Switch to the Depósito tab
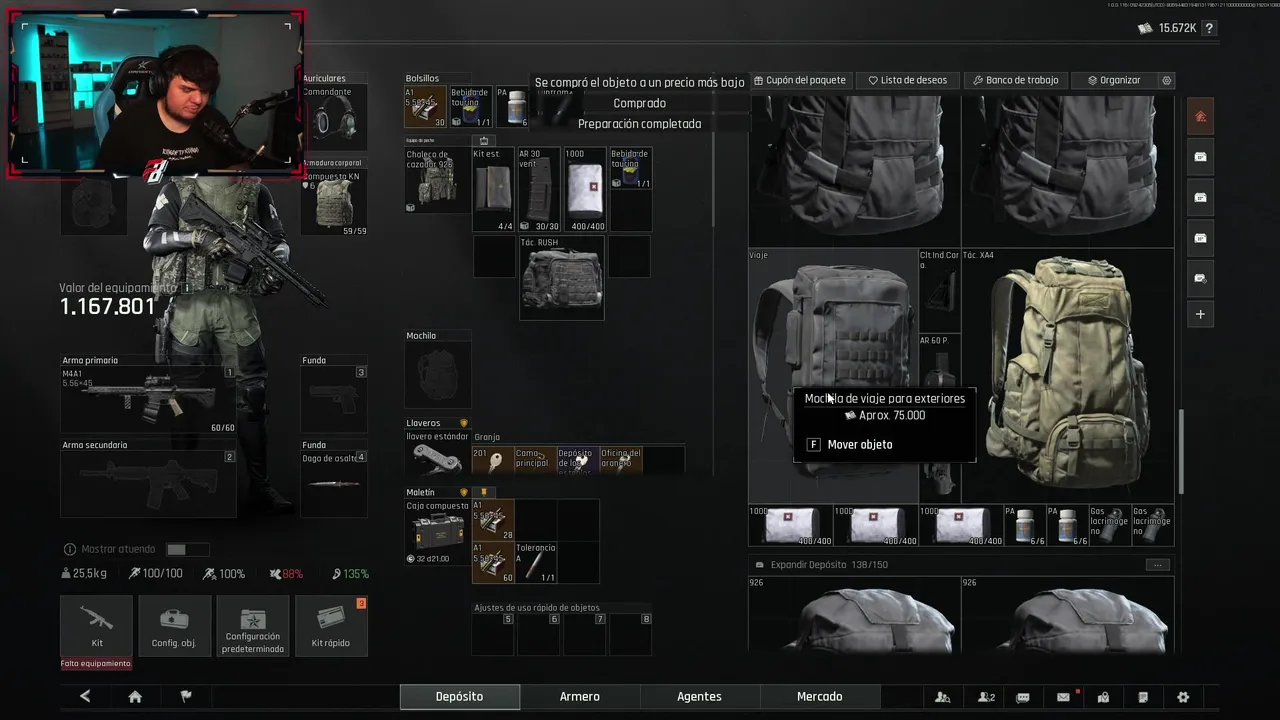This screenshot has height=720, width=1280. point(459,697)
